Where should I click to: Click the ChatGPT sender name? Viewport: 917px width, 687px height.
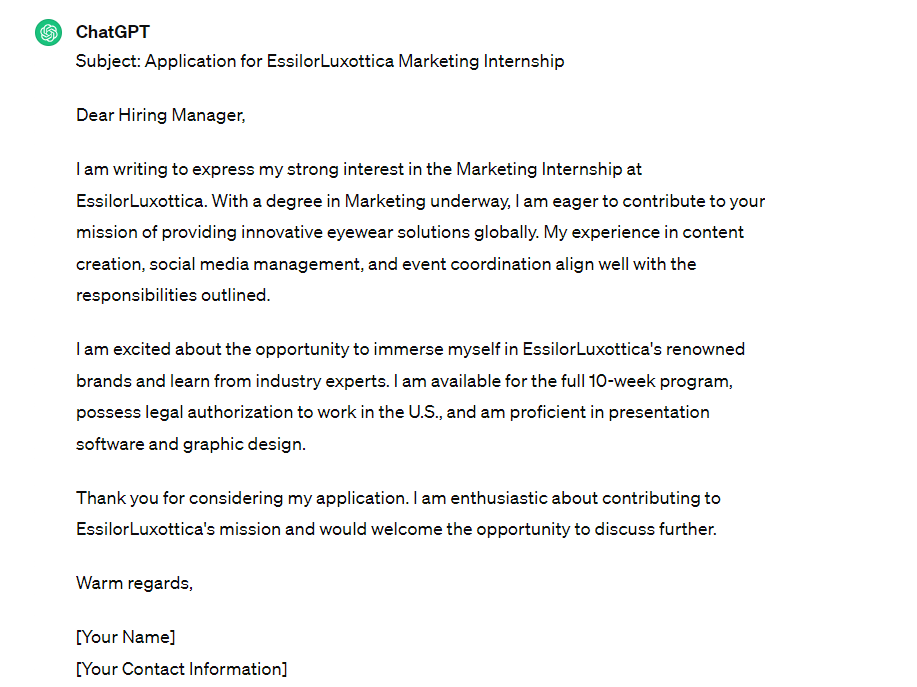[x=113, y=32]
